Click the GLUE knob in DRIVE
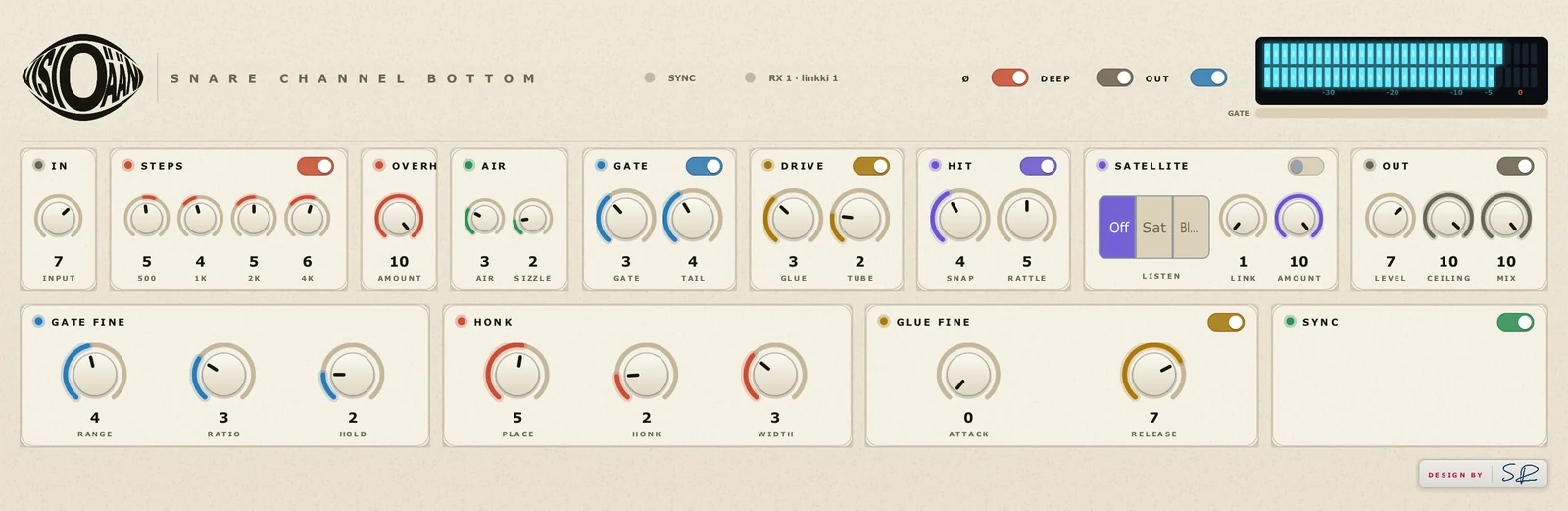 point(793,218)
